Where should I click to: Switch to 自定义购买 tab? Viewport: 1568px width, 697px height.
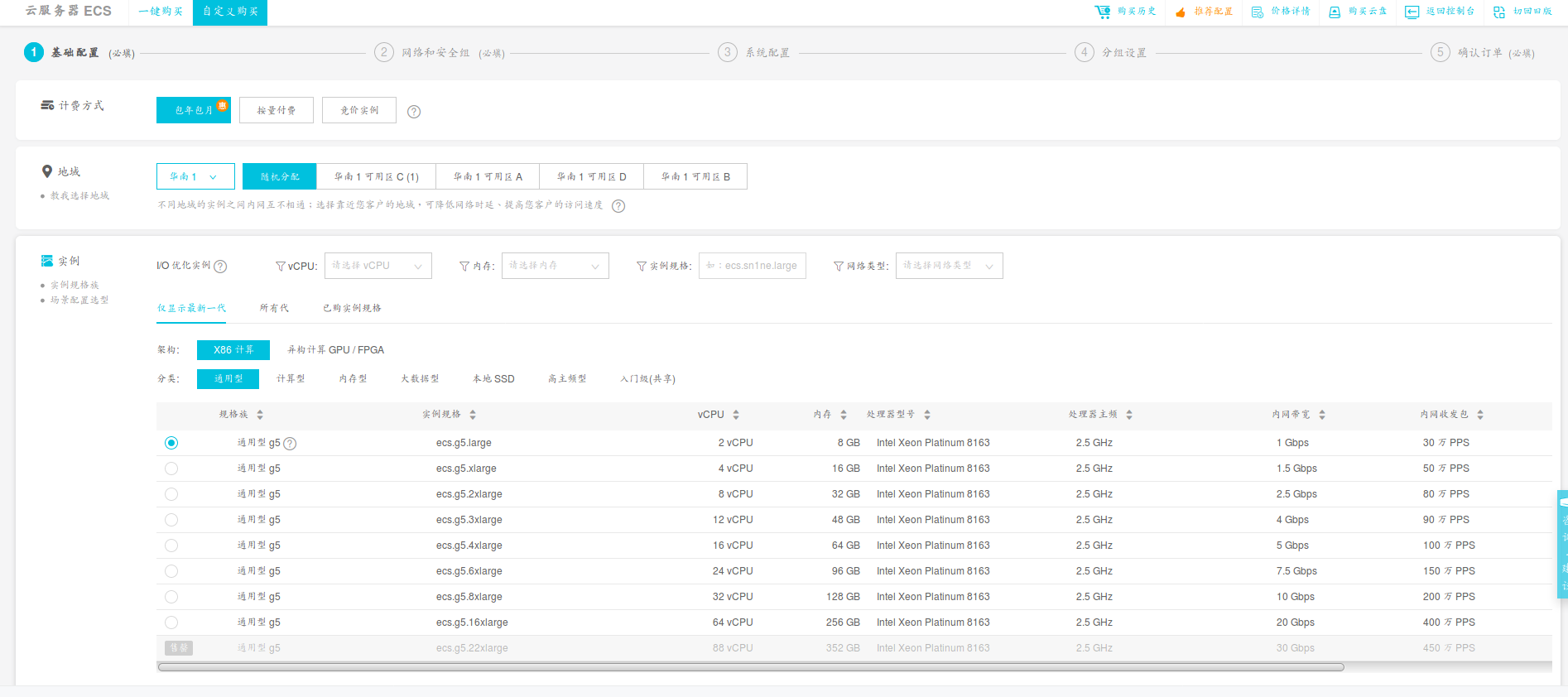tap(230, 12)
